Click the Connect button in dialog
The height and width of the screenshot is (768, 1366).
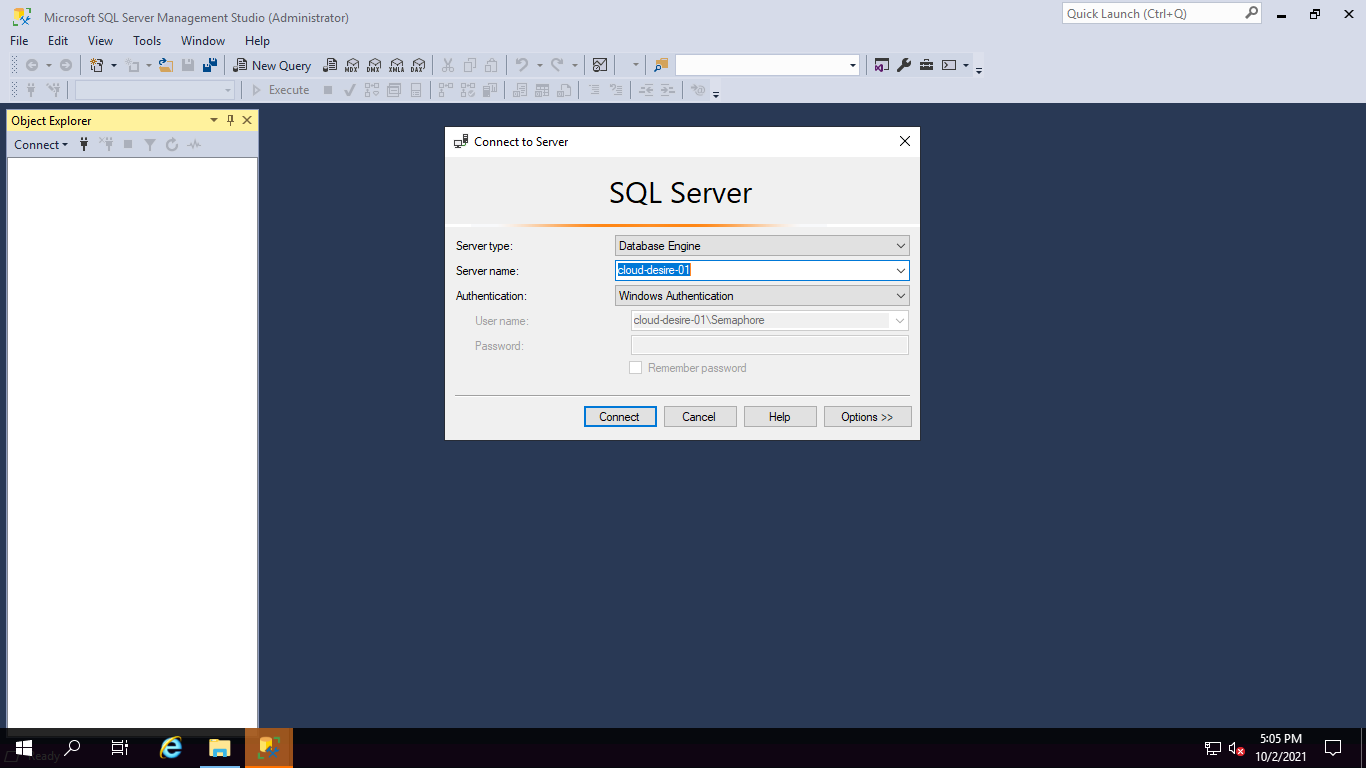pyautogui.click(x=620, y=417)
